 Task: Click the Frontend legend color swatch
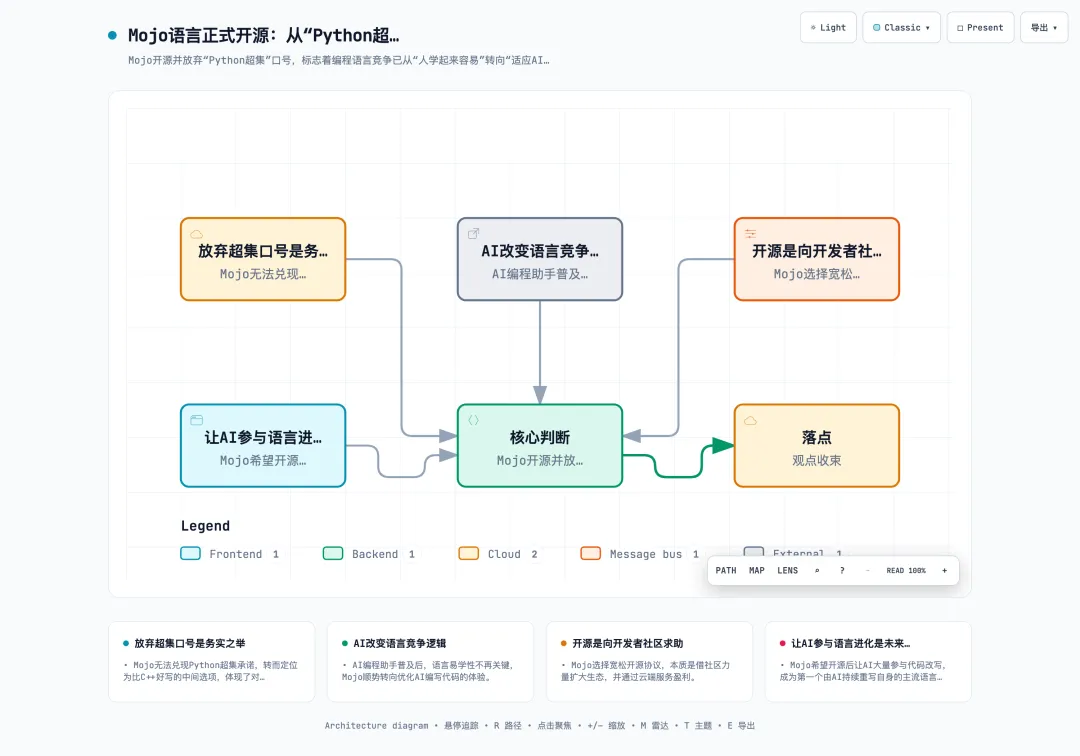(x=191, y=554)
